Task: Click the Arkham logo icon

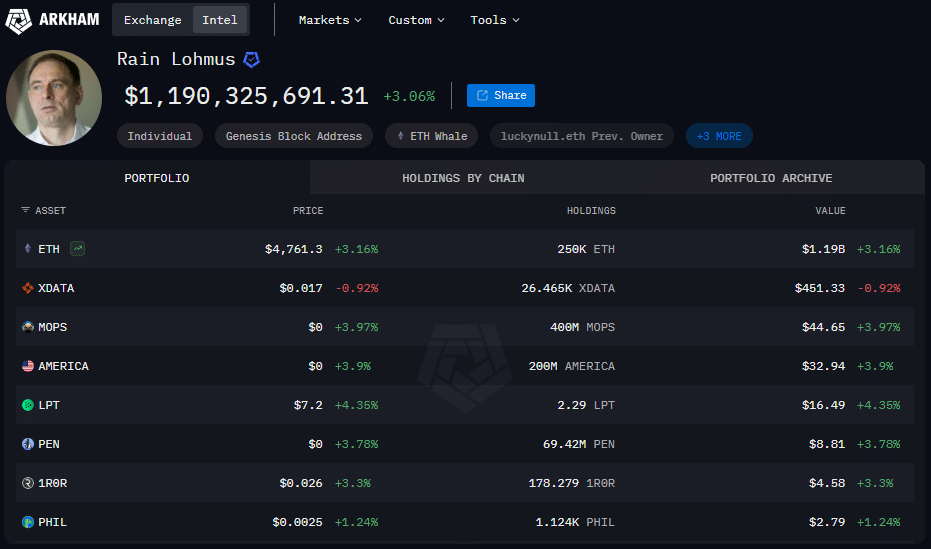Action: point(18,20)
